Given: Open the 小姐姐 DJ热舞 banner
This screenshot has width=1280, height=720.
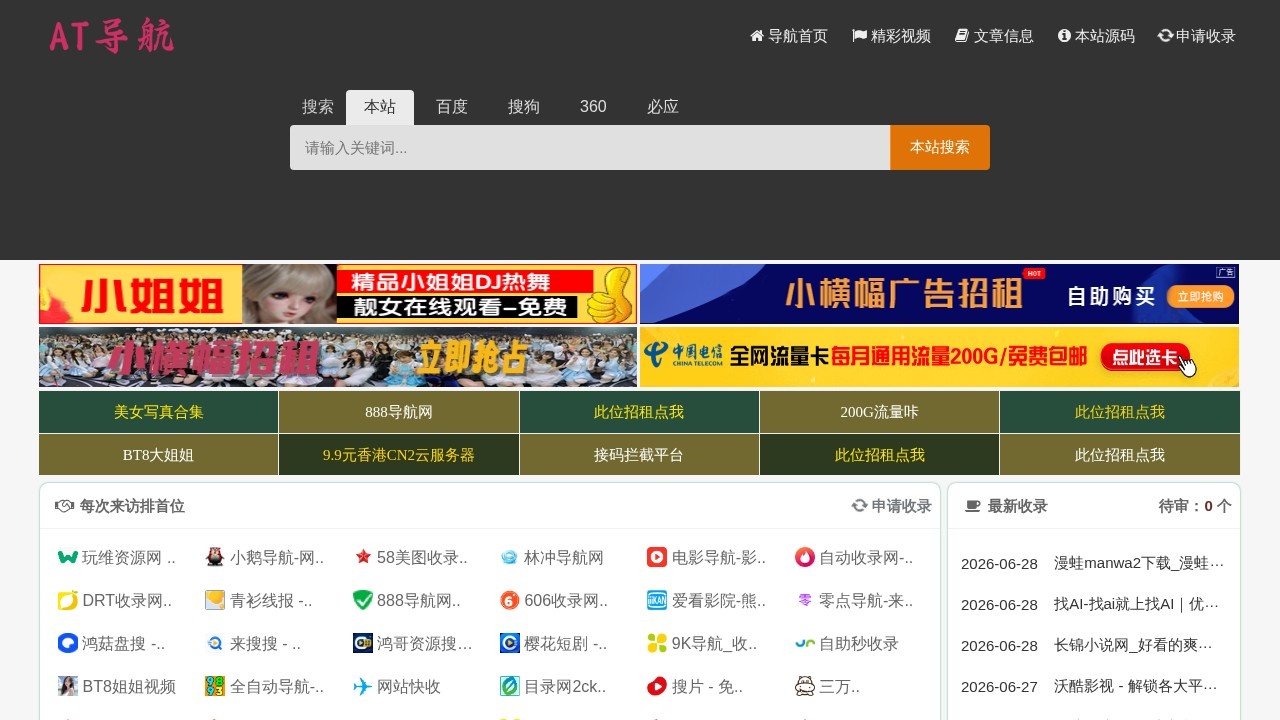Looking at the screenshot, I should coord(338,294).
